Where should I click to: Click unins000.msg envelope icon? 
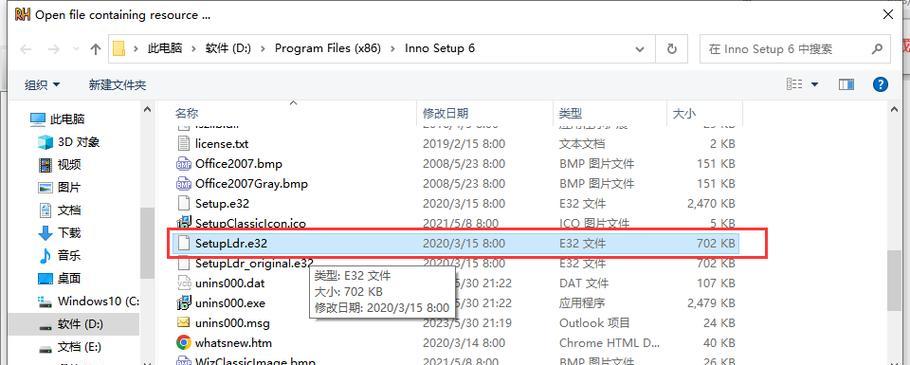(x=183, y=323)
